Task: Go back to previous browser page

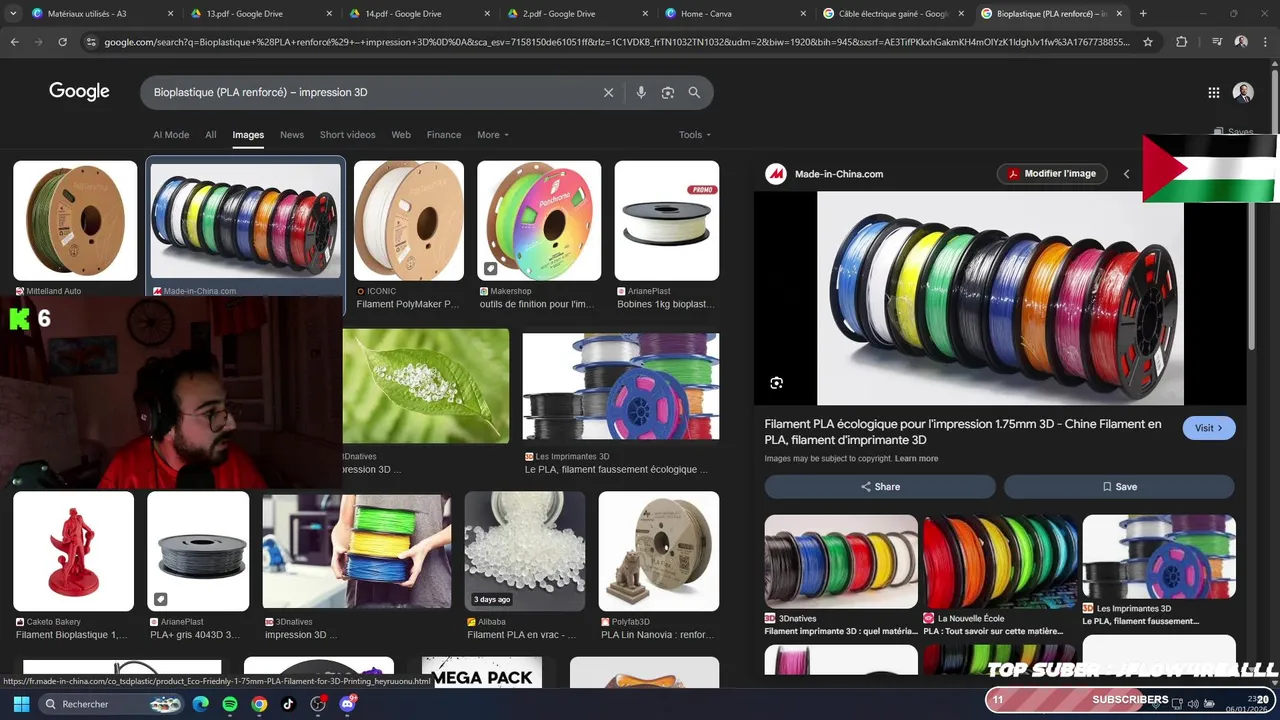Action: (14, 42)
